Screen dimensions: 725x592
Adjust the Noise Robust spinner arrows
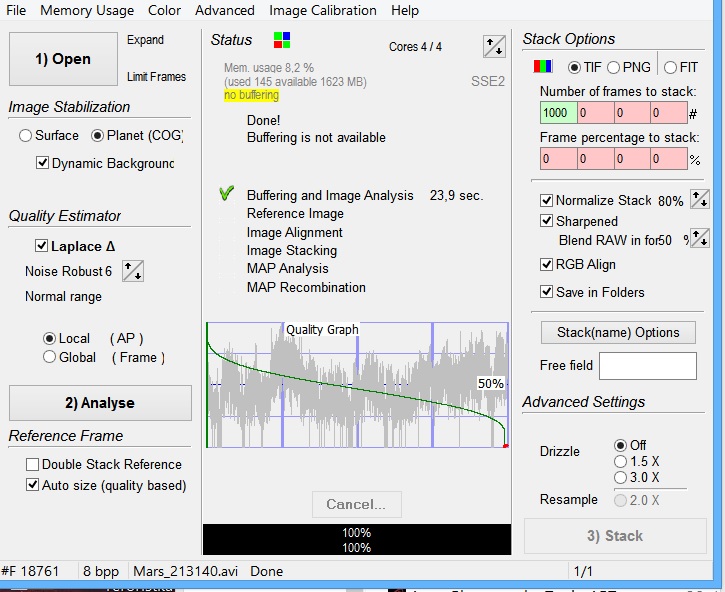132,271
